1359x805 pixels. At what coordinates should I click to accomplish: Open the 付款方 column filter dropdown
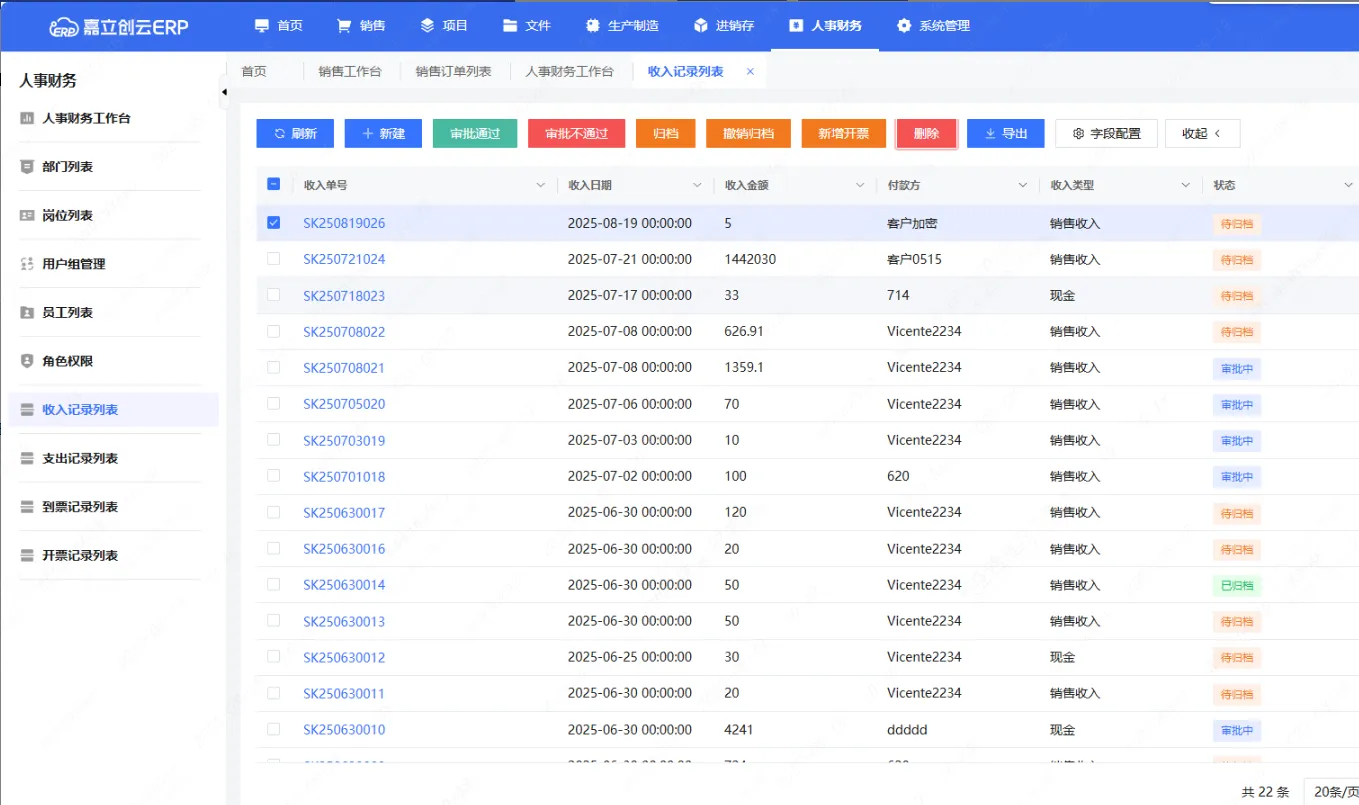pos(1022,186)
